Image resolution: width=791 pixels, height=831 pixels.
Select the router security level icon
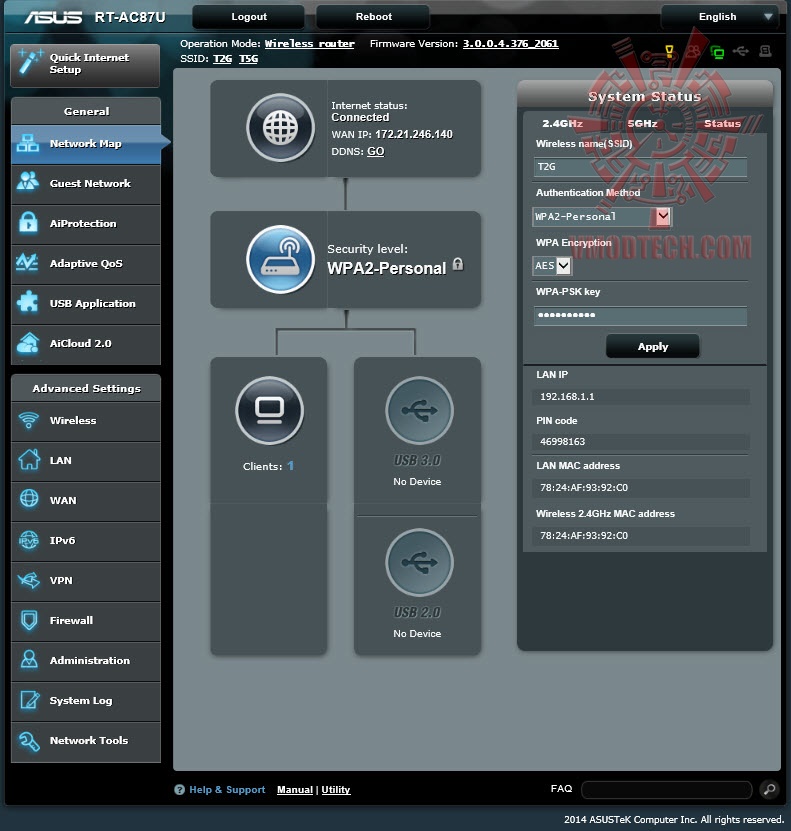(280, 259)
